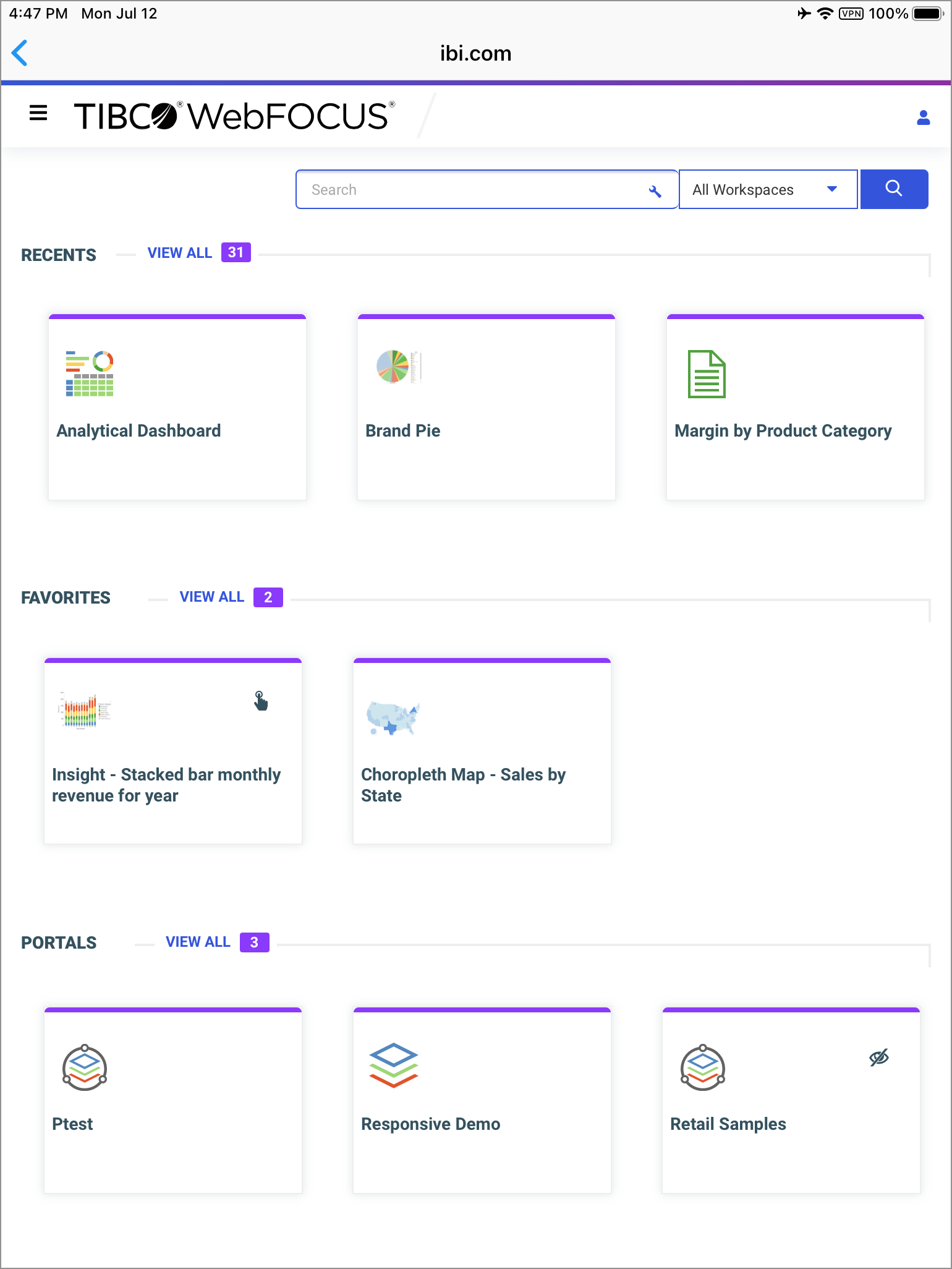Screen dimensions: 952x1269
Task: Toggle the hidden eye icon on Retail Samples
Action: pyautogui.click(x=878, y=1057)
